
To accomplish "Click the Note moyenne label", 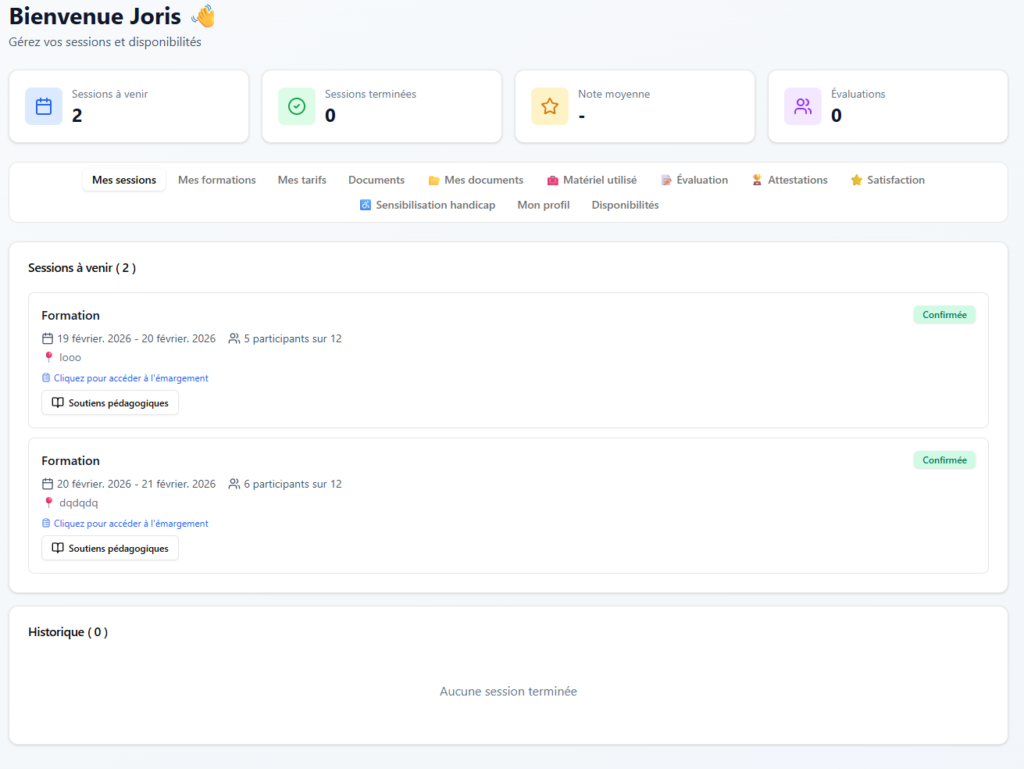I will pyautogui.click(x=614, y=94).
